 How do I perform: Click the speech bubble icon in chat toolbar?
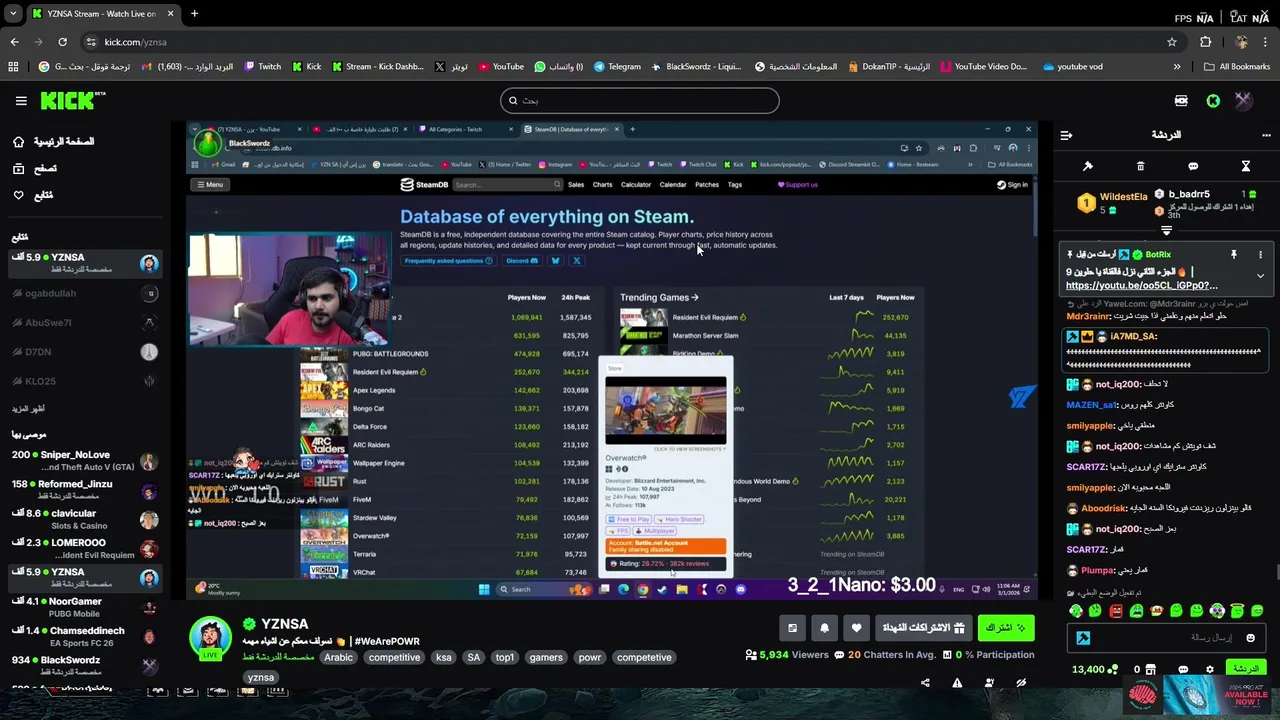(1193, 166)
